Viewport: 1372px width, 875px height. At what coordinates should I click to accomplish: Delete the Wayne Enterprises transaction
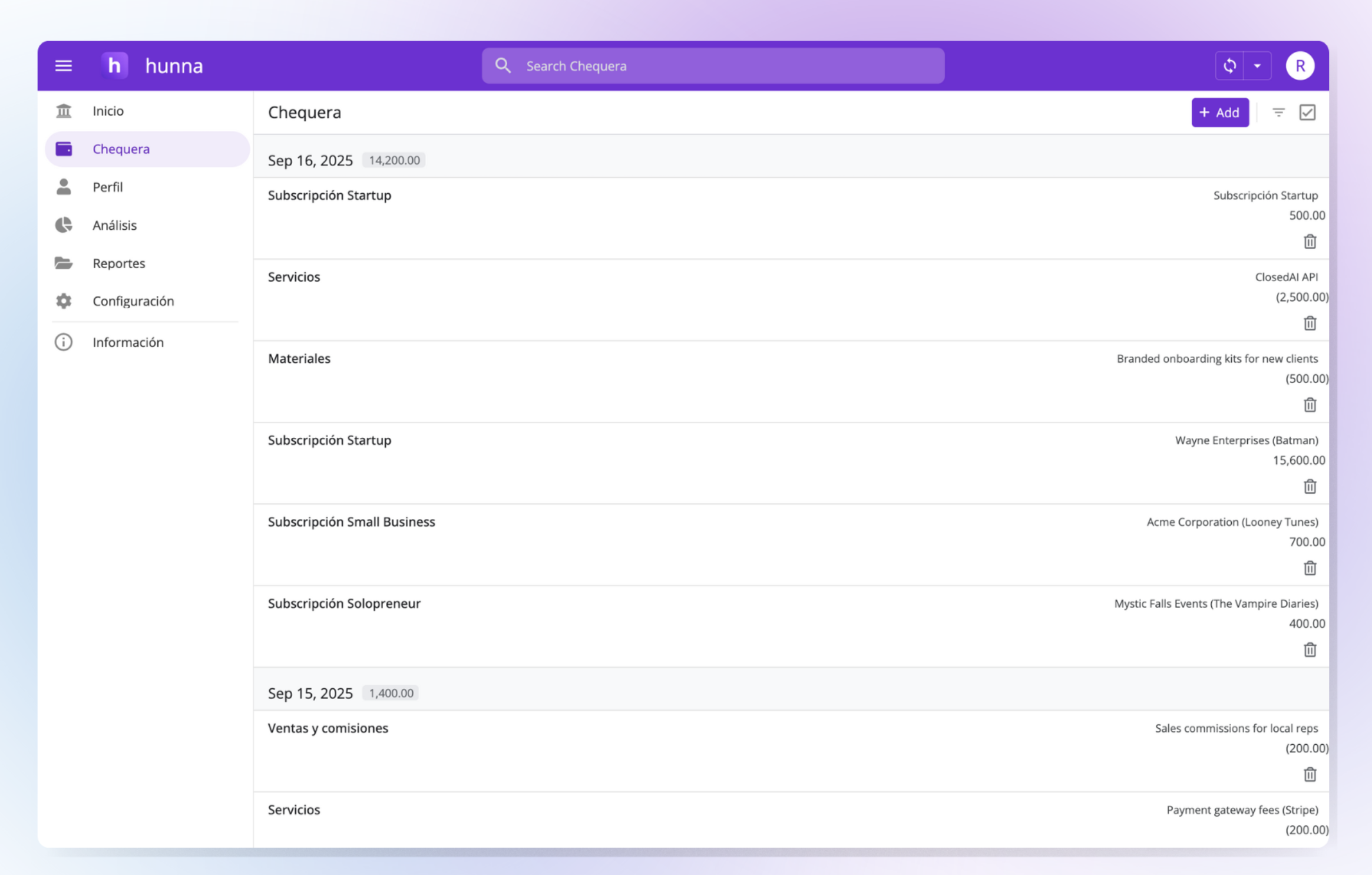click(1310, 486)
